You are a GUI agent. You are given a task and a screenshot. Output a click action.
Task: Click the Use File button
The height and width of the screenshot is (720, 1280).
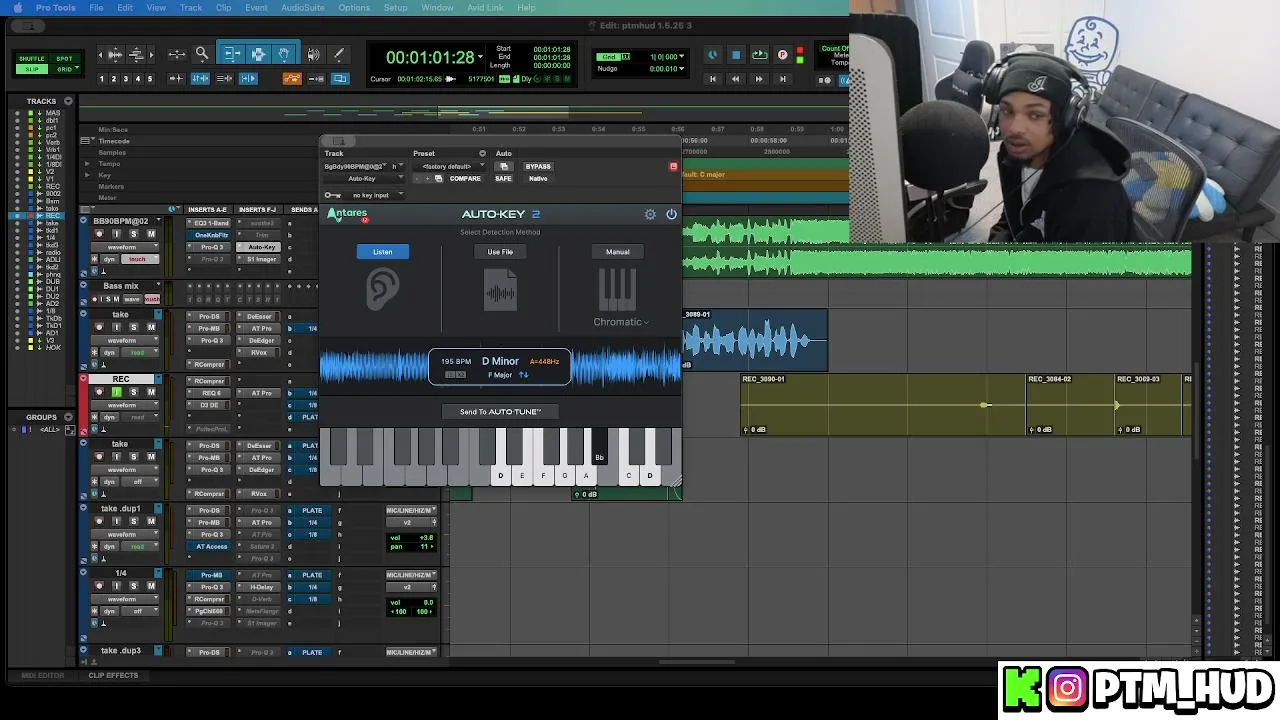point(500,252)
